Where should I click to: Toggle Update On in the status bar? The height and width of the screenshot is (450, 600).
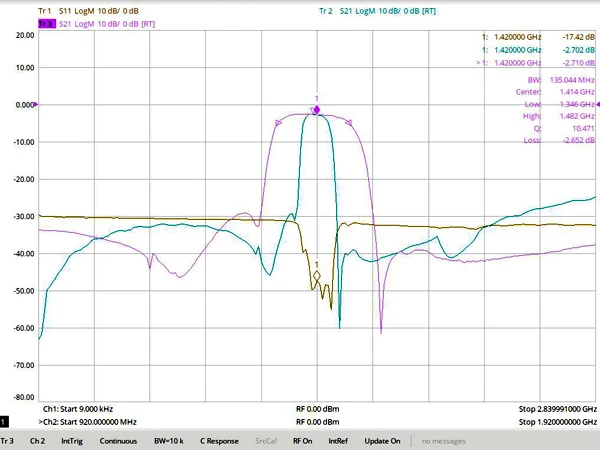(382, 441)
